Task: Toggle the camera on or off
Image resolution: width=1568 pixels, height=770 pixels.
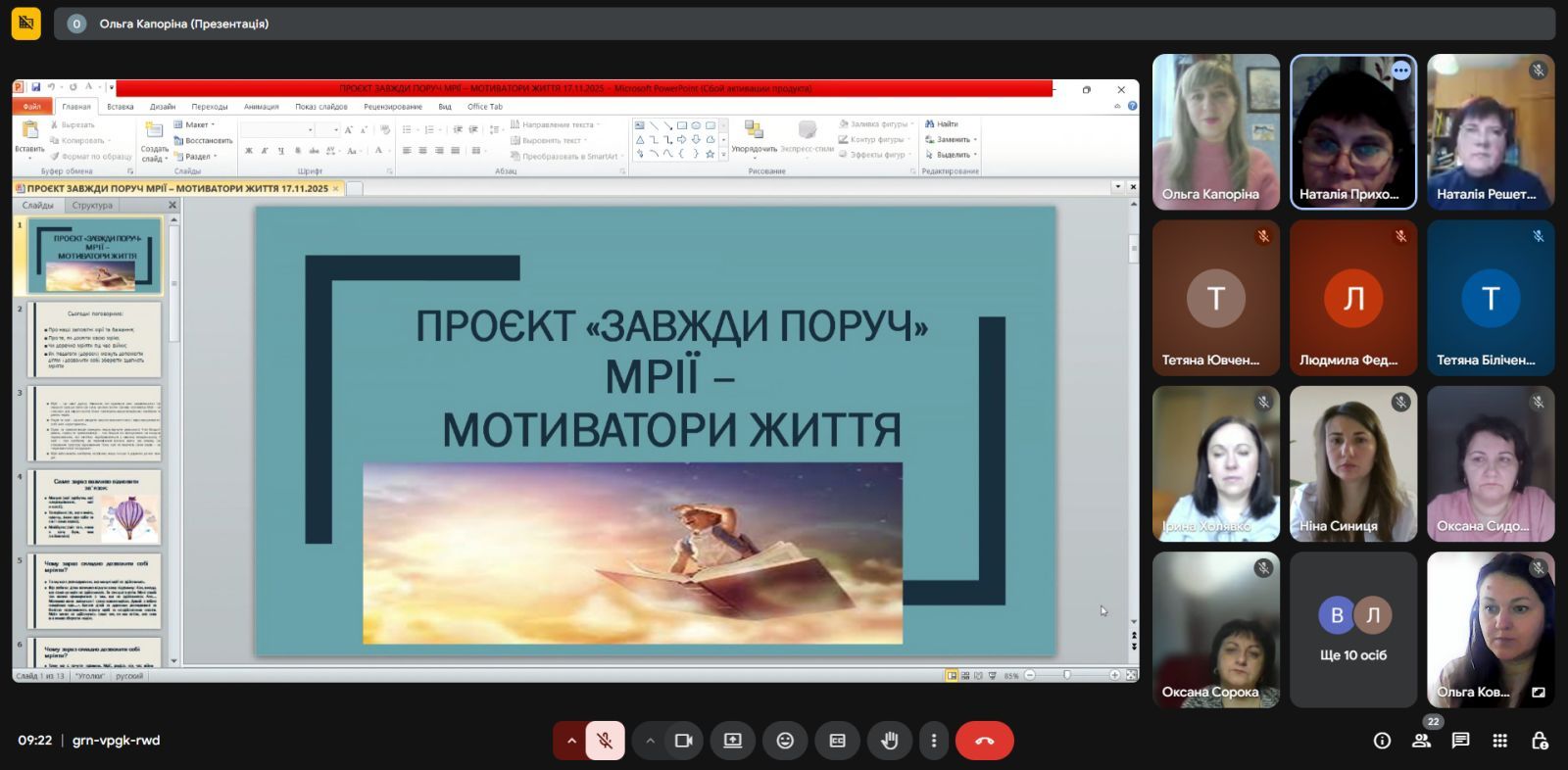Action: [684, 741]
